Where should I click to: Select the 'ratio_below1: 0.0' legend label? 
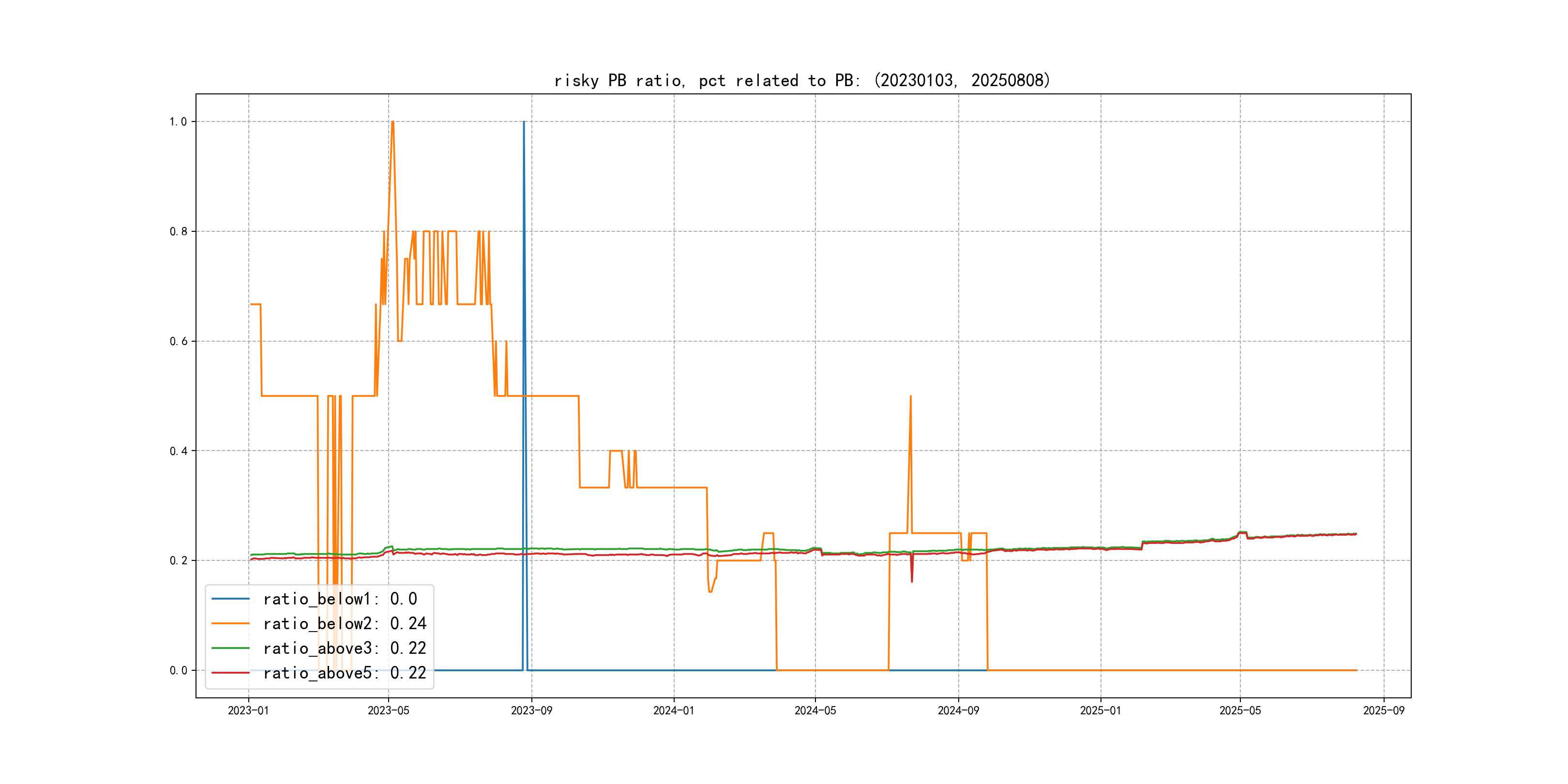point(340,599)
